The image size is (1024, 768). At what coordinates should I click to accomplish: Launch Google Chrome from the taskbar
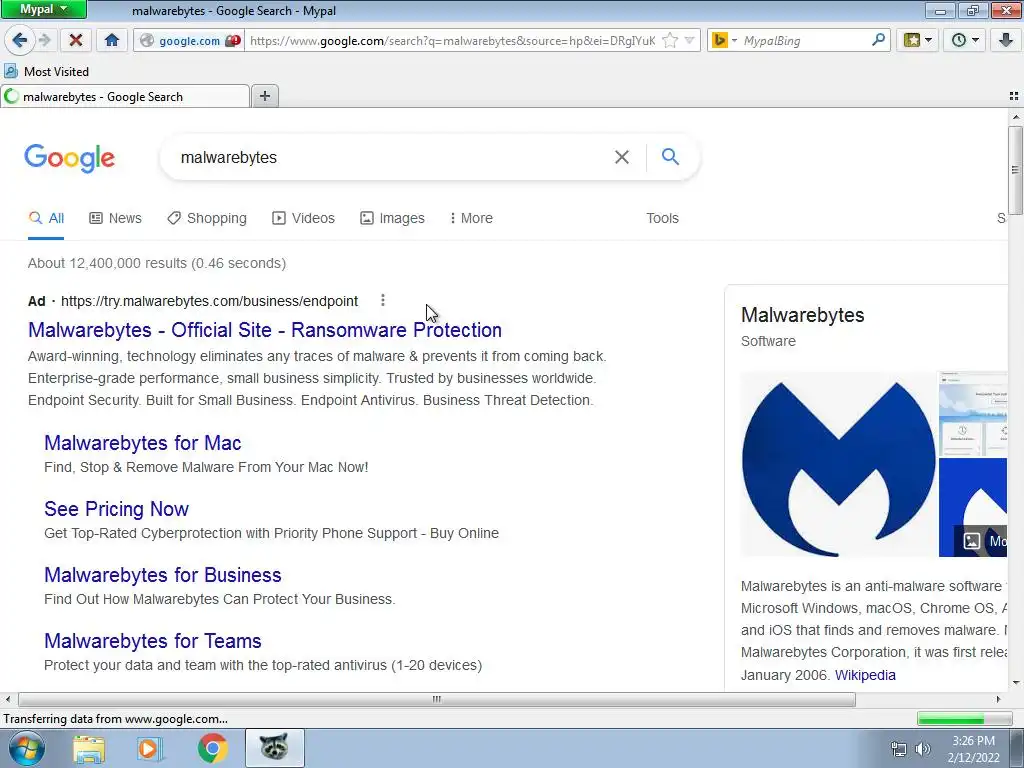tap(212, 748)
